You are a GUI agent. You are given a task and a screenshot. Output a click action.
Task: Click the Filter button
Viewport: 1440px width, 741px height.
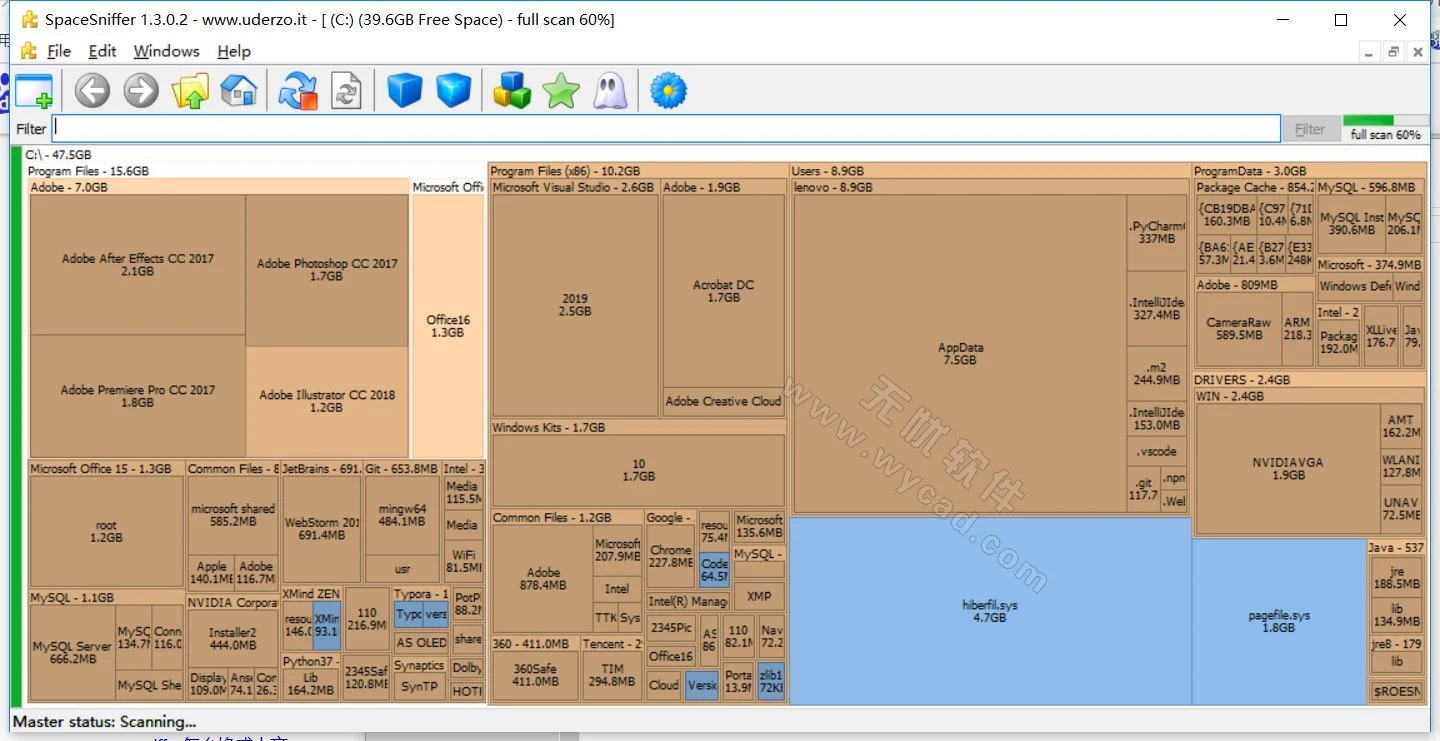click(x=1311, y=128)
